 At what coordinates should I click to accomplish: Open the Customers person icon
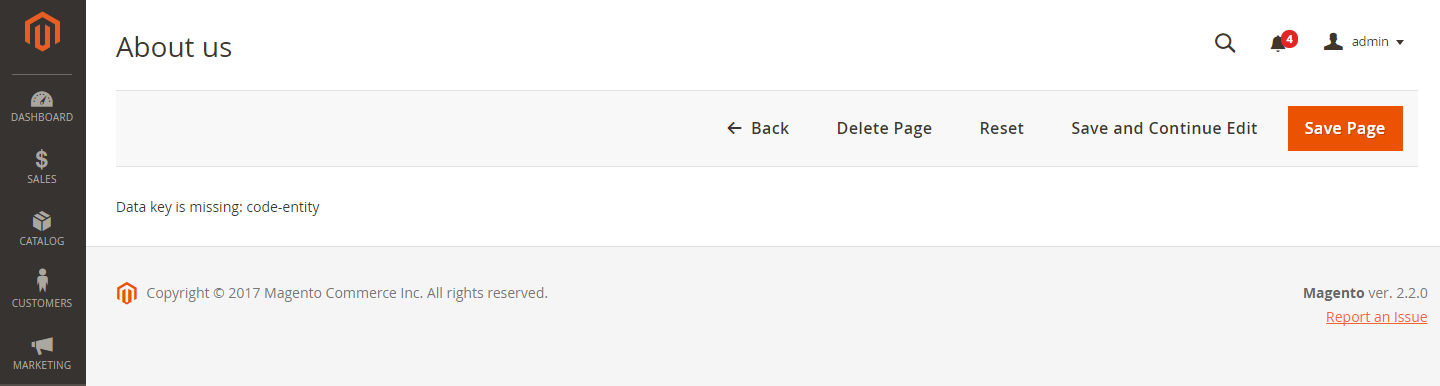click(x=42, y=281)
